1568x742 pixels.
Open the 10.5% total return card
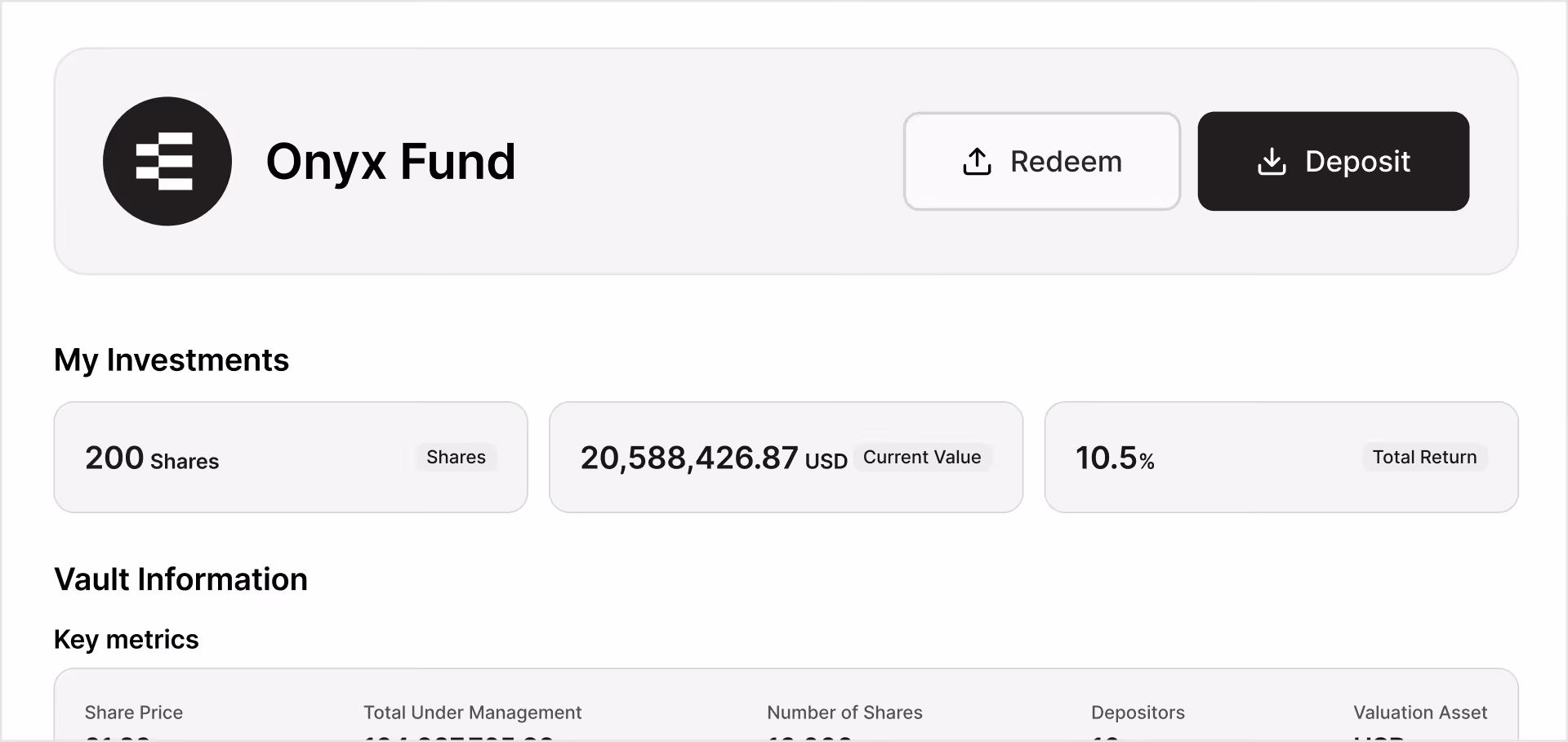[1281, 457]
